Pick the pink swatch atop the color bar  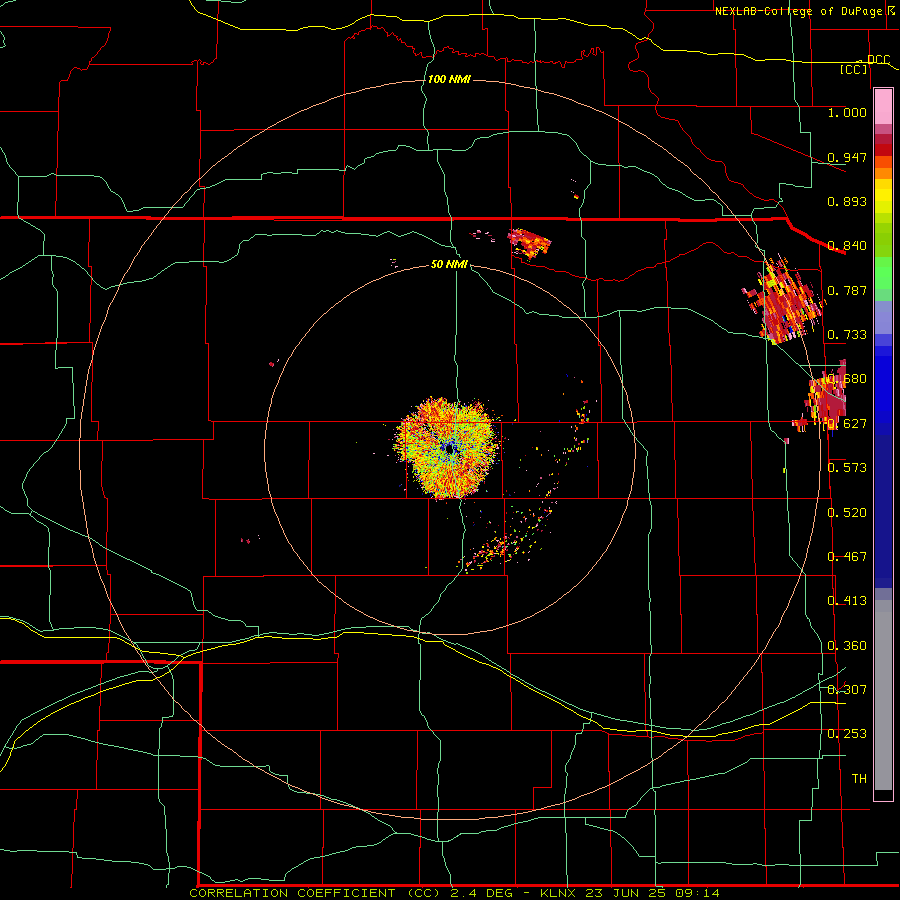click(x=883, y=107)
